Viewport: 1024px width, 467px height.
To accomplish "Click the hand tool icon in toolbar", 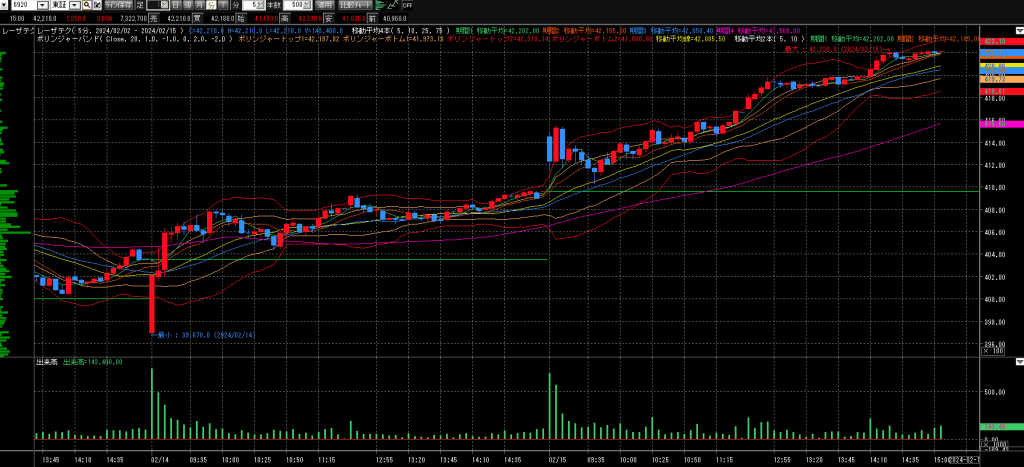I will pyautogui.click(x=97, y=5).
